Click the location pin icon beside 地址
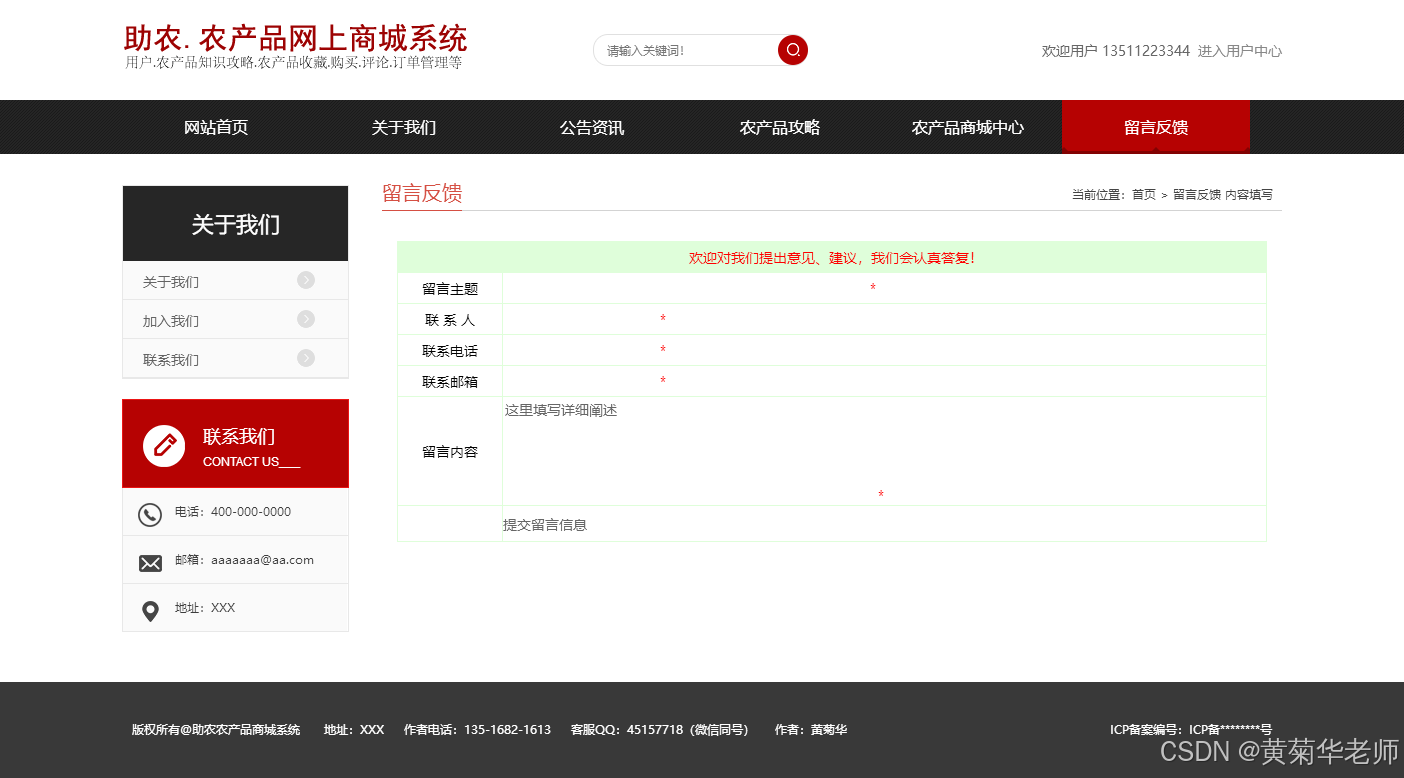Image resolution: width=1404 pixels, height=778 pixels. [150, 611]
